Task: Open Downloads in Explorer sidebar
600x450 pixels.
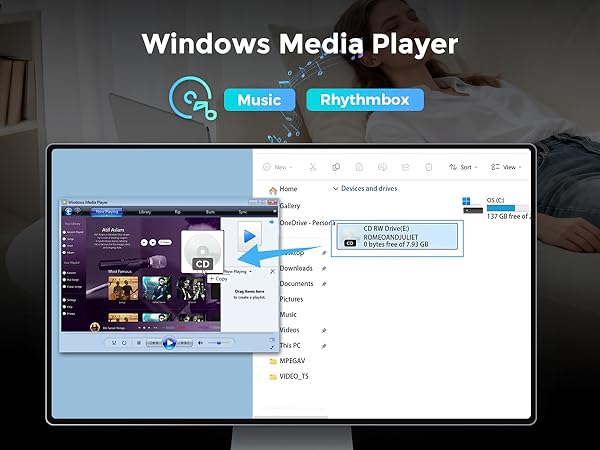Action: (x=296, y=268)
